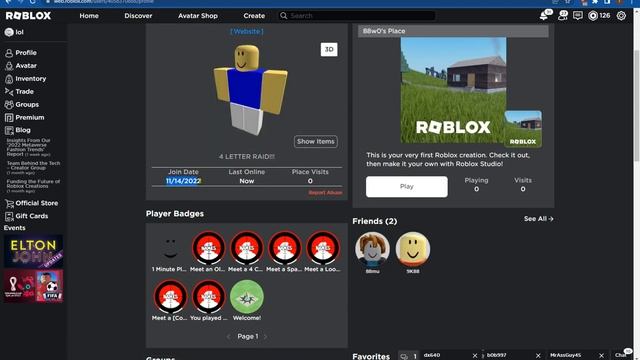
Task: Click the You played ... badge icon
Action: click(209, 296)
